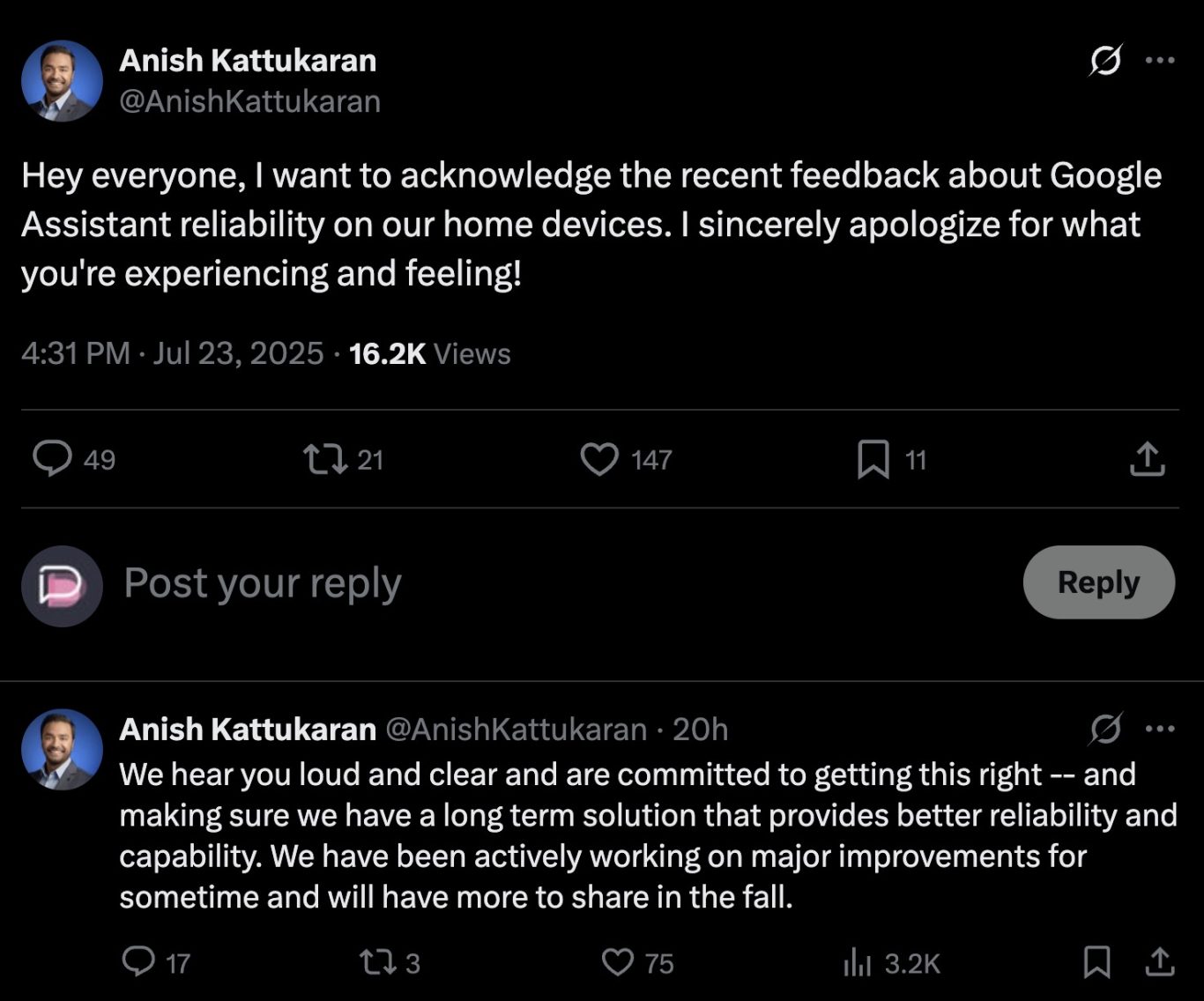Repost the reply tweet with 3 reposts
The width and height of the screenshot is (1204, 1001).
[x=378, y=962]
